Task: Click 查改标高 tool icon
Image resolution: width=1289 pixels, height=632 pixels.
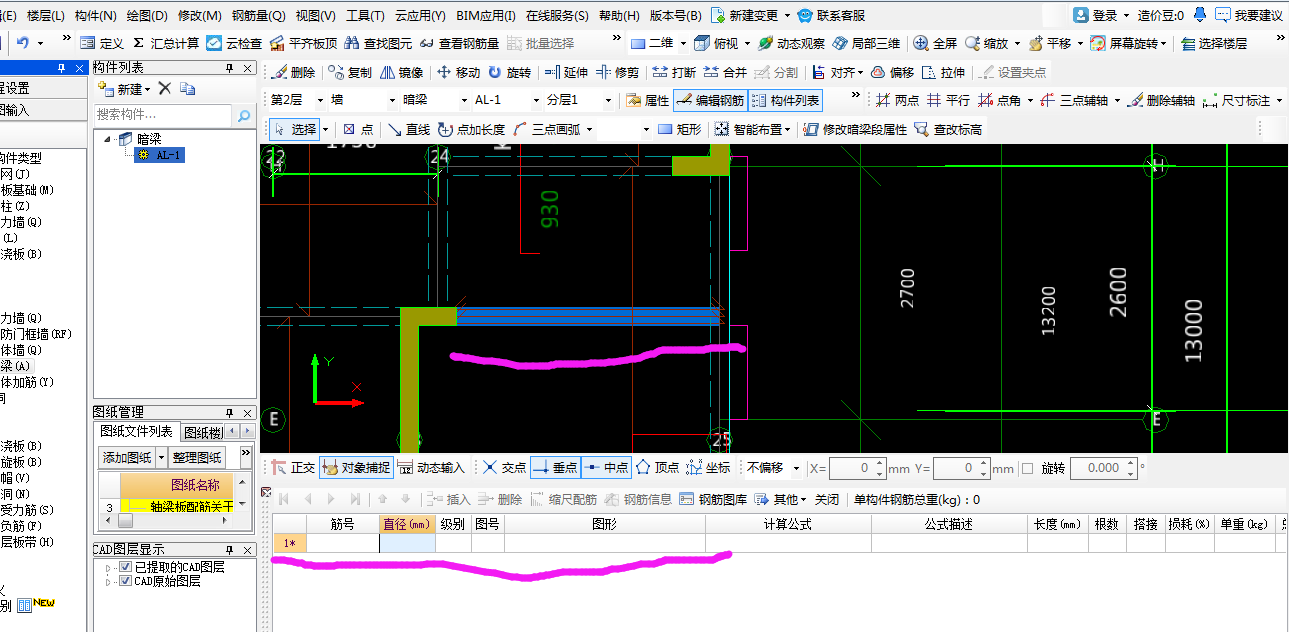Action: pos(922,129)
